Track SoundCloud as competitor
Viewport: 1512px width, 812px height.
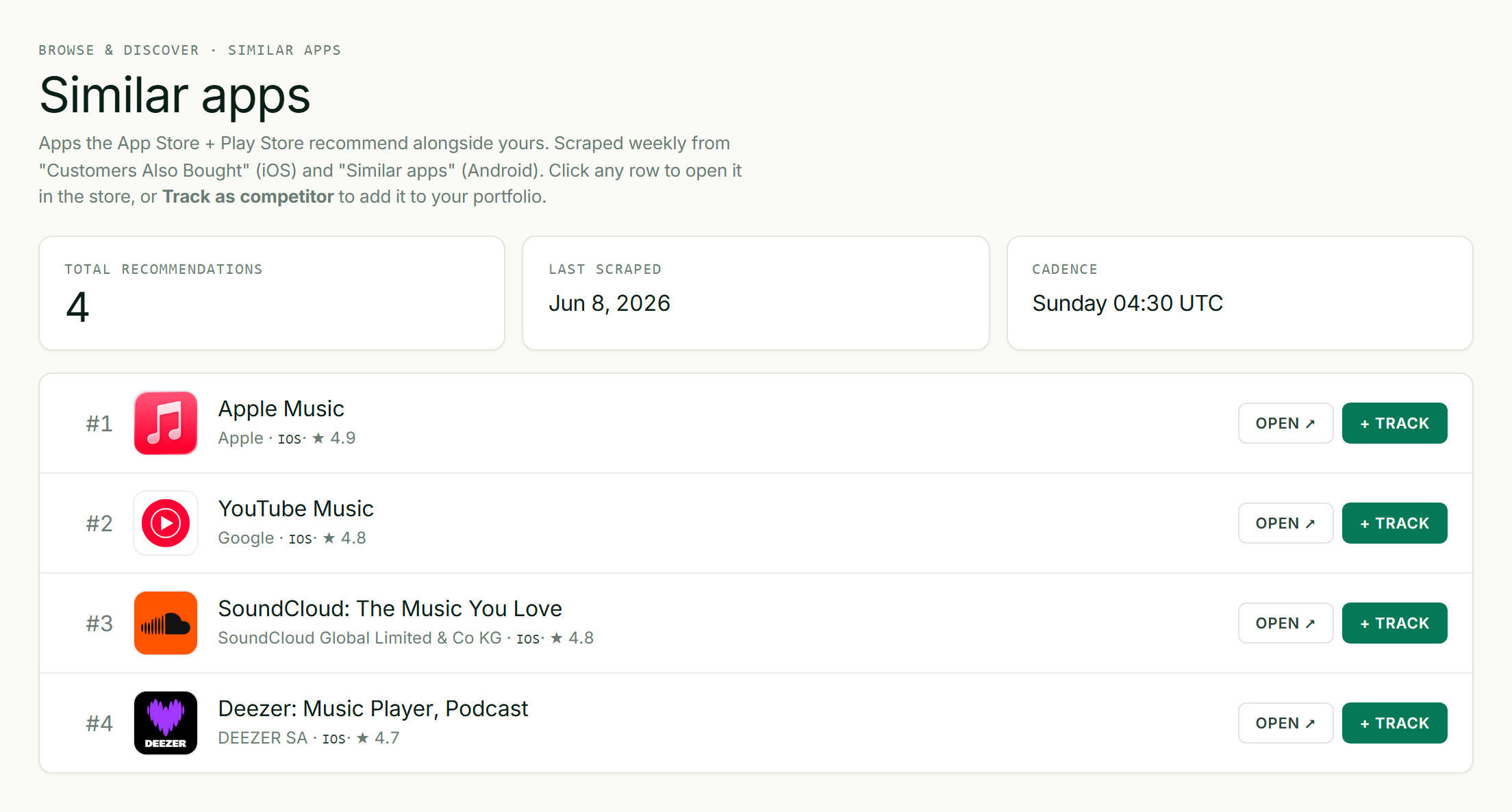1394,623
